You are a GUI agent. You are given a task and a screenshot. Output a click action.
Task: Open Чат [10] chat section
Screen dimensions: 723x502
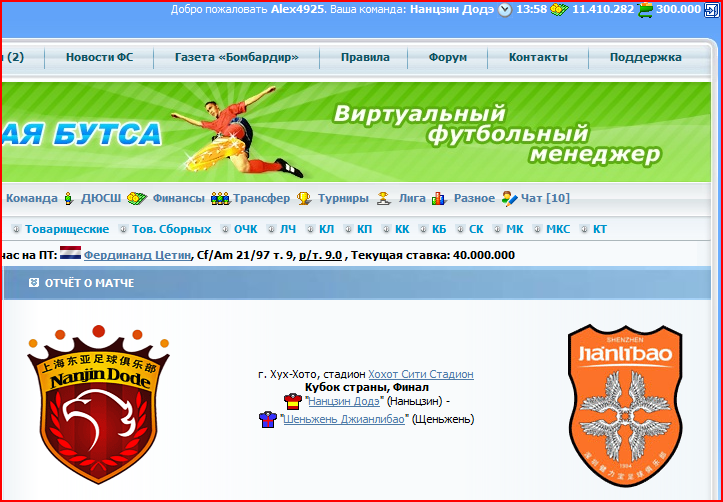tap(544, 198)
